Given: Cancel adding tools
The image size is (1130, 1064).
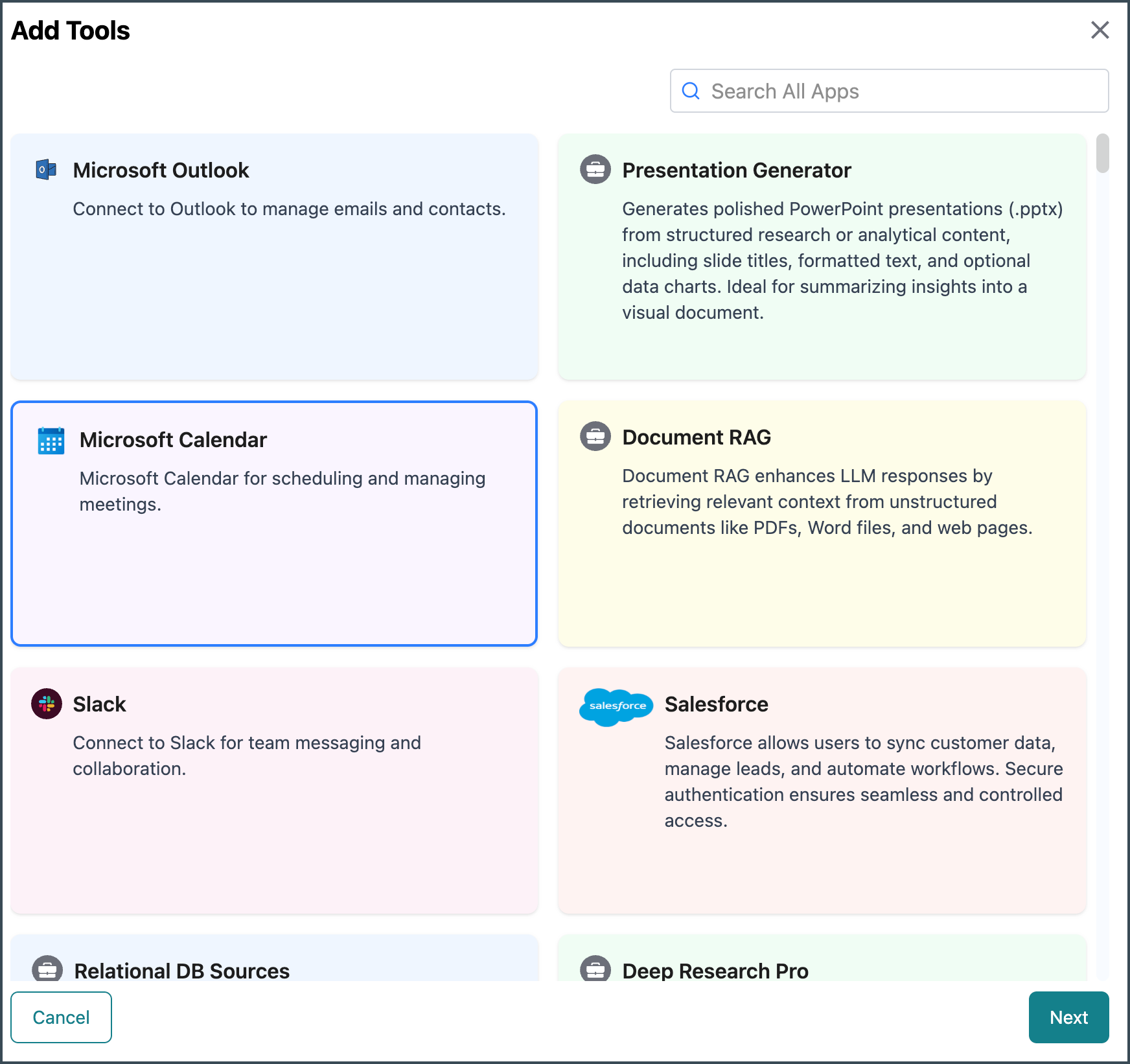Looking at the screenshot, I should pyautogui.click(x=61, y=1017).
